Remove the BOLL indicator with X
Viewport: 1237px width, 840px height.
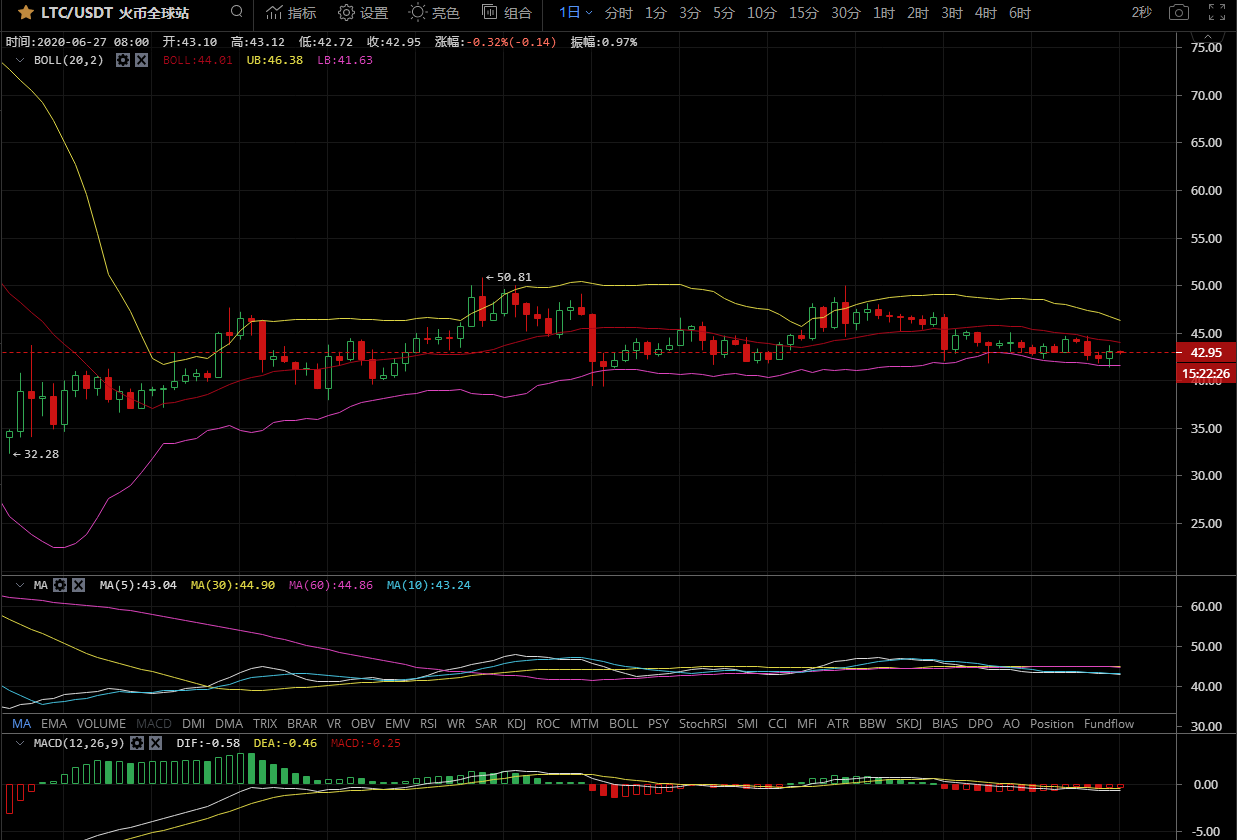coord(142,60)
